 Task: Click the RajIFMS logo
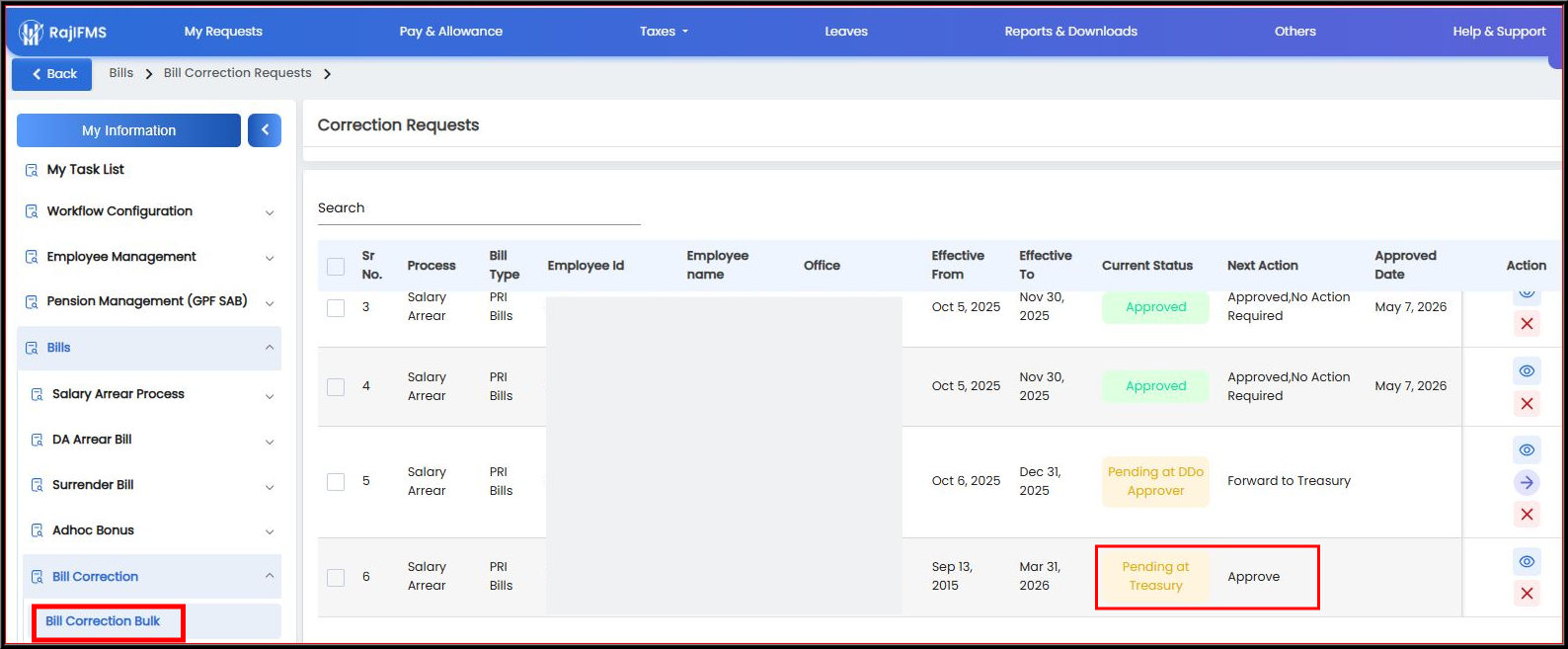[x=62, y=33]
